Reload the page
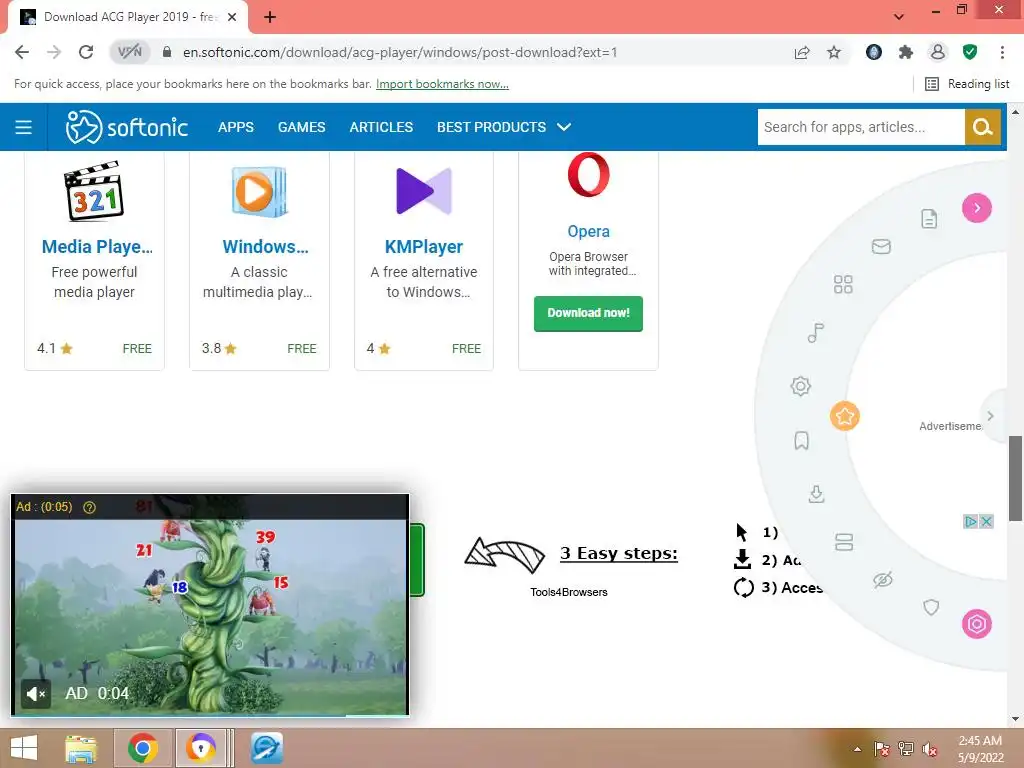This screenshot has width=1024, height=768. (86, 52)
